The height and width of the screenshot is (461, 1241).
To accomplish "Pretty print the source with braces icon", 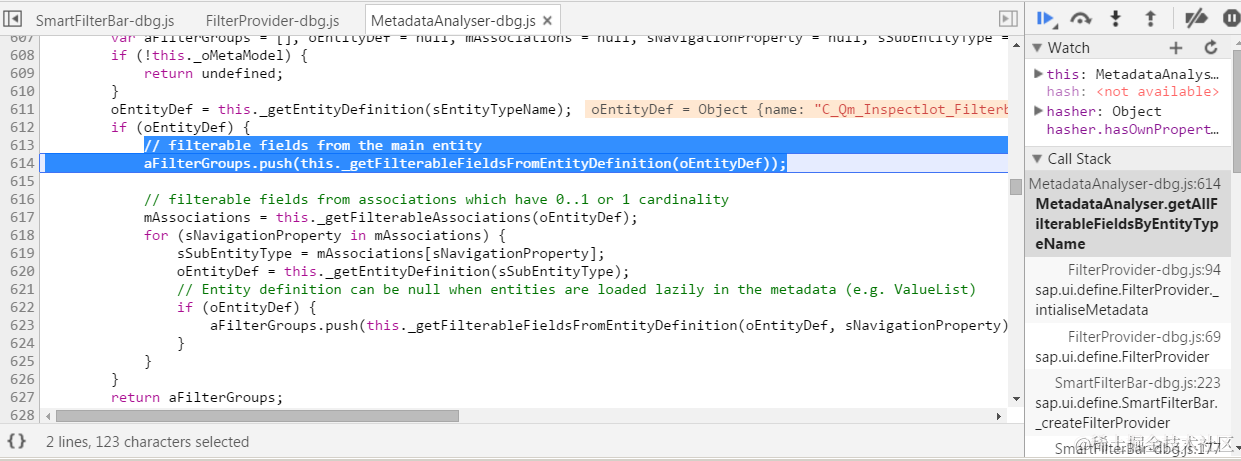I will 17,441.
